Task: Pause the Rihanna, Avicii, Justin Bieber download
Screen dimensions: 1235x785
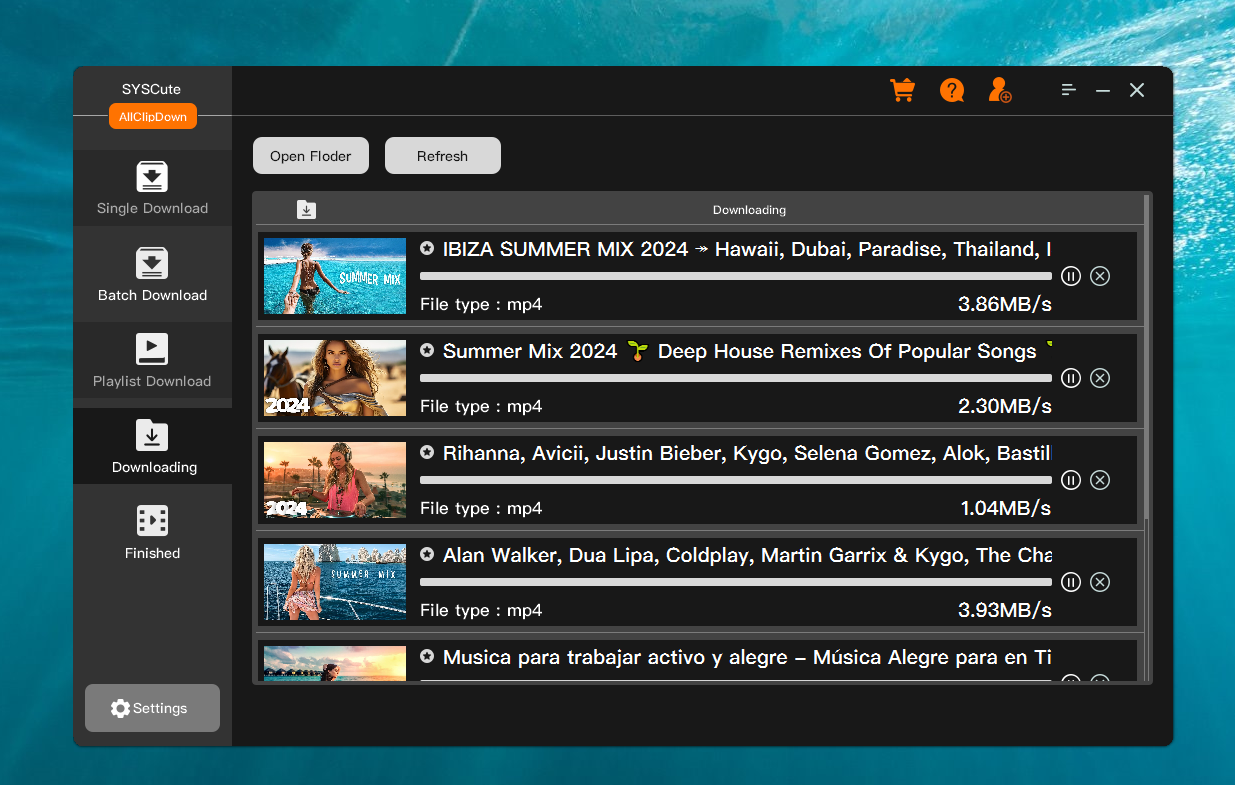Action: 1071,480
